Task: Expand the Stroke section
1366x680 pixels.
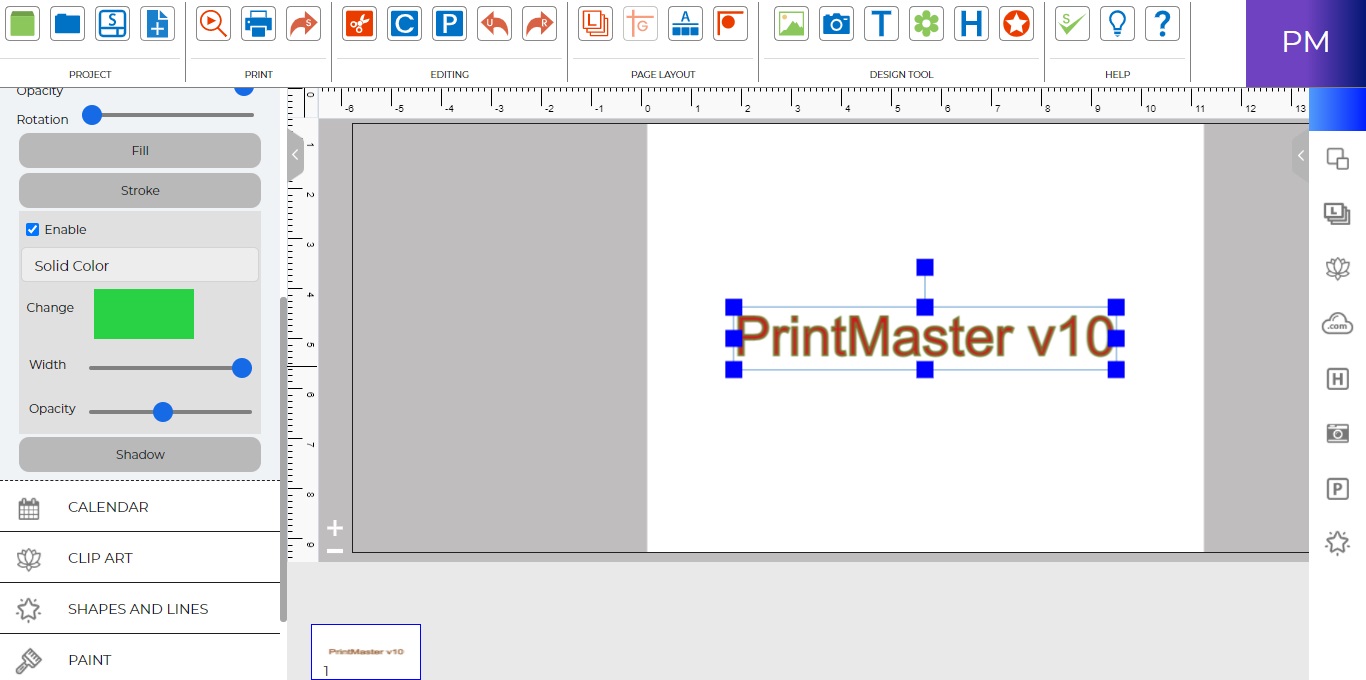Action: point(140,190)
